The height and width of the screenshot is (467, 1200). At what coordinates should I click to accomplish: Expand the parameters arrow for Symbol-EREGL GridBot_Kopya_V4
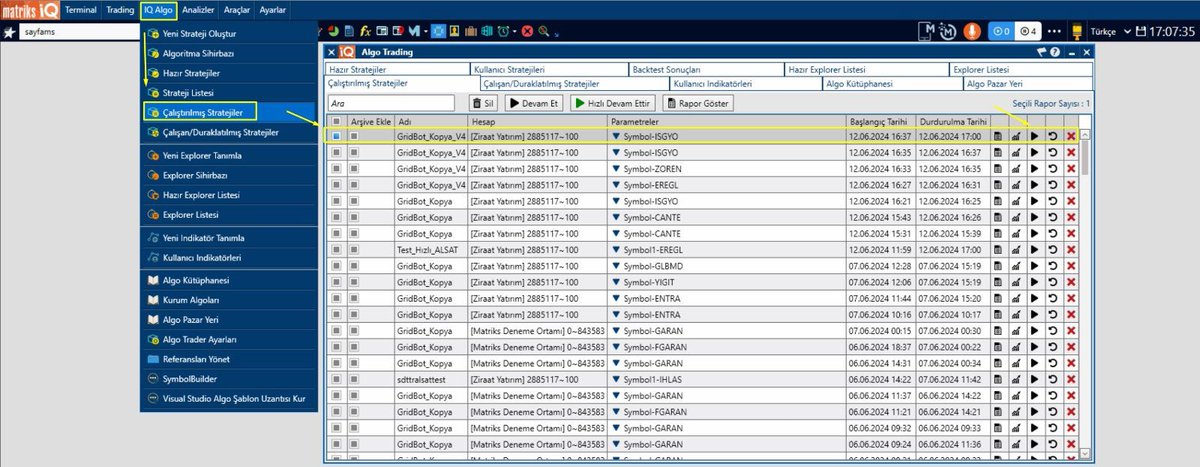(x=616, y=184)
